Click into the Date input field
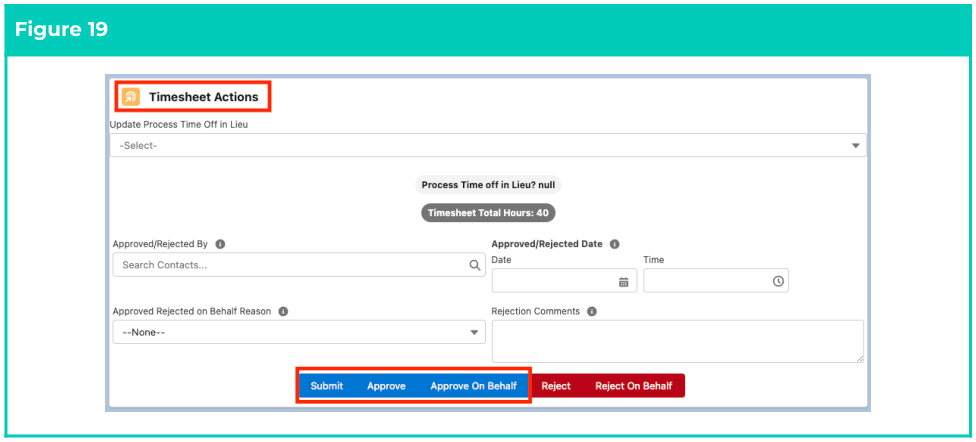The image size is (976, 442). [x=564, y=281]
